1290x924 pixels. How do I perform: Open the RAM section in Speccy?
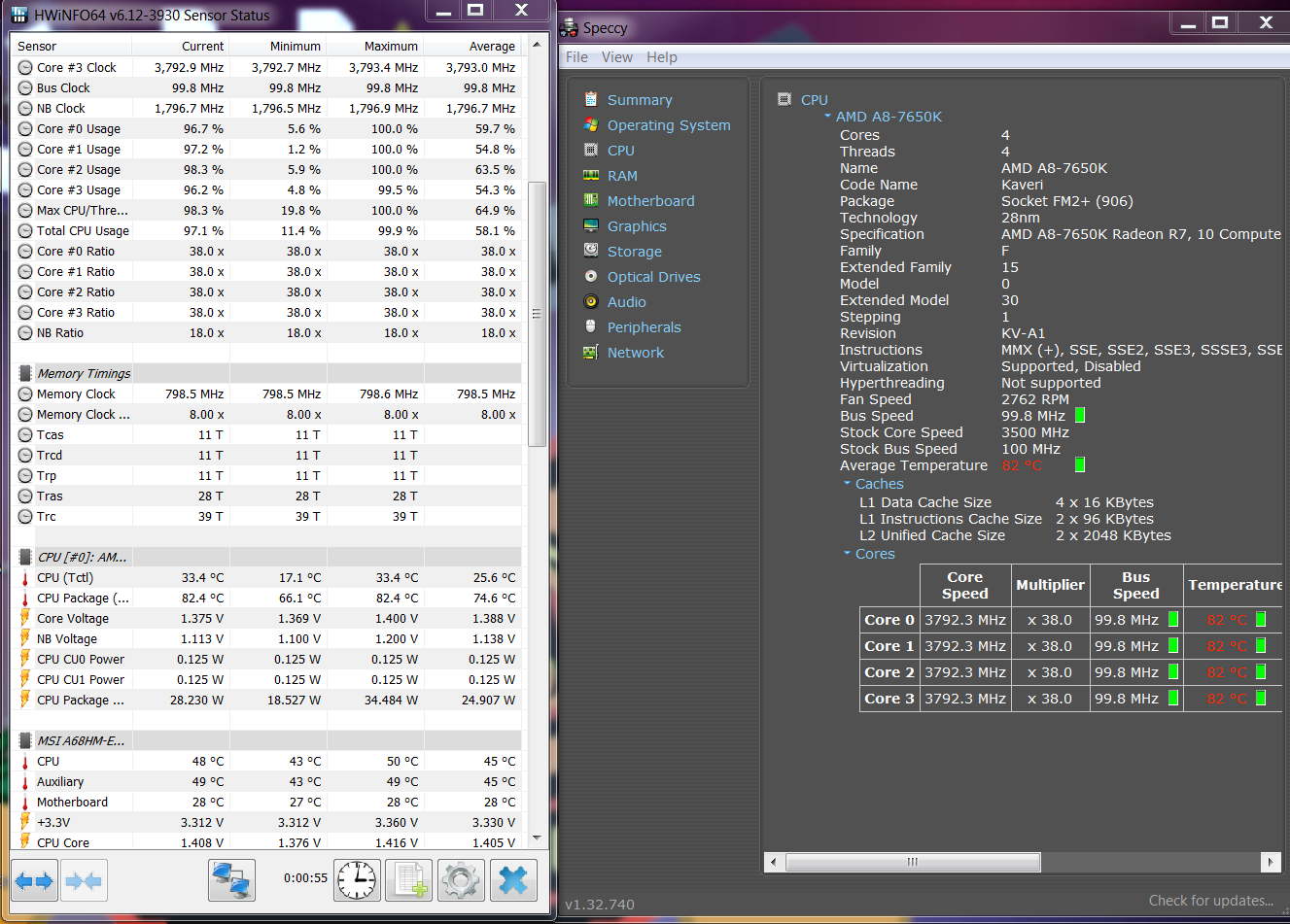(622, 176)
